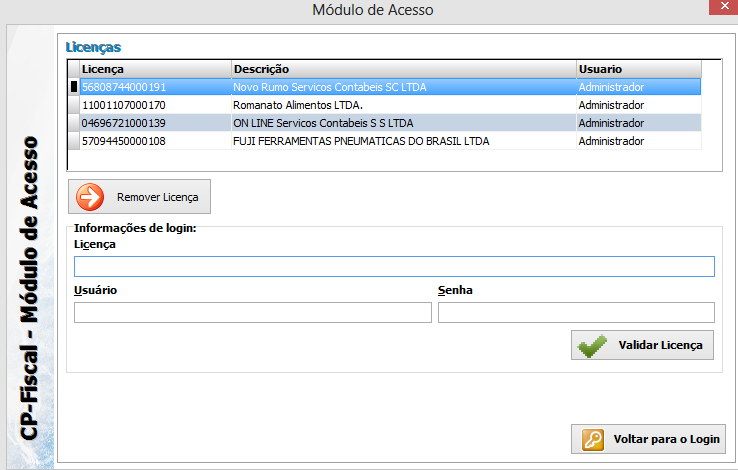Click the row selector of the Romanato Alimentos row
The height and width of the screenshot is (470, 738).
pyautogui.click(x=74, y=105)
